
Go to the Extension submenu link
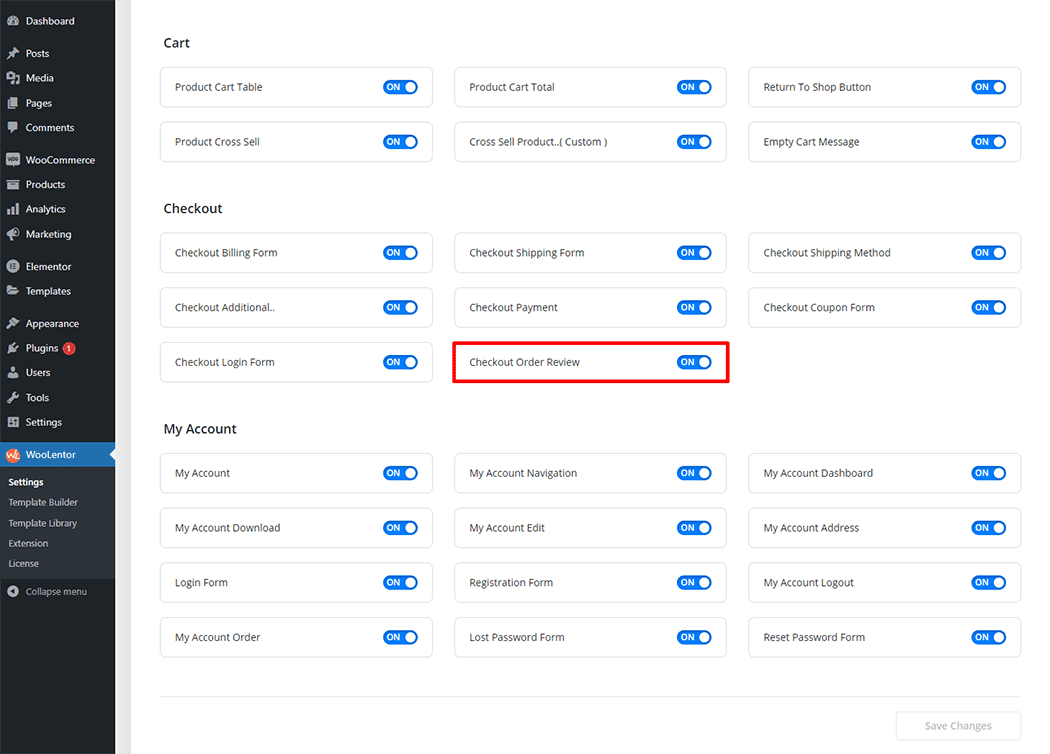click(x=28, y=544)
